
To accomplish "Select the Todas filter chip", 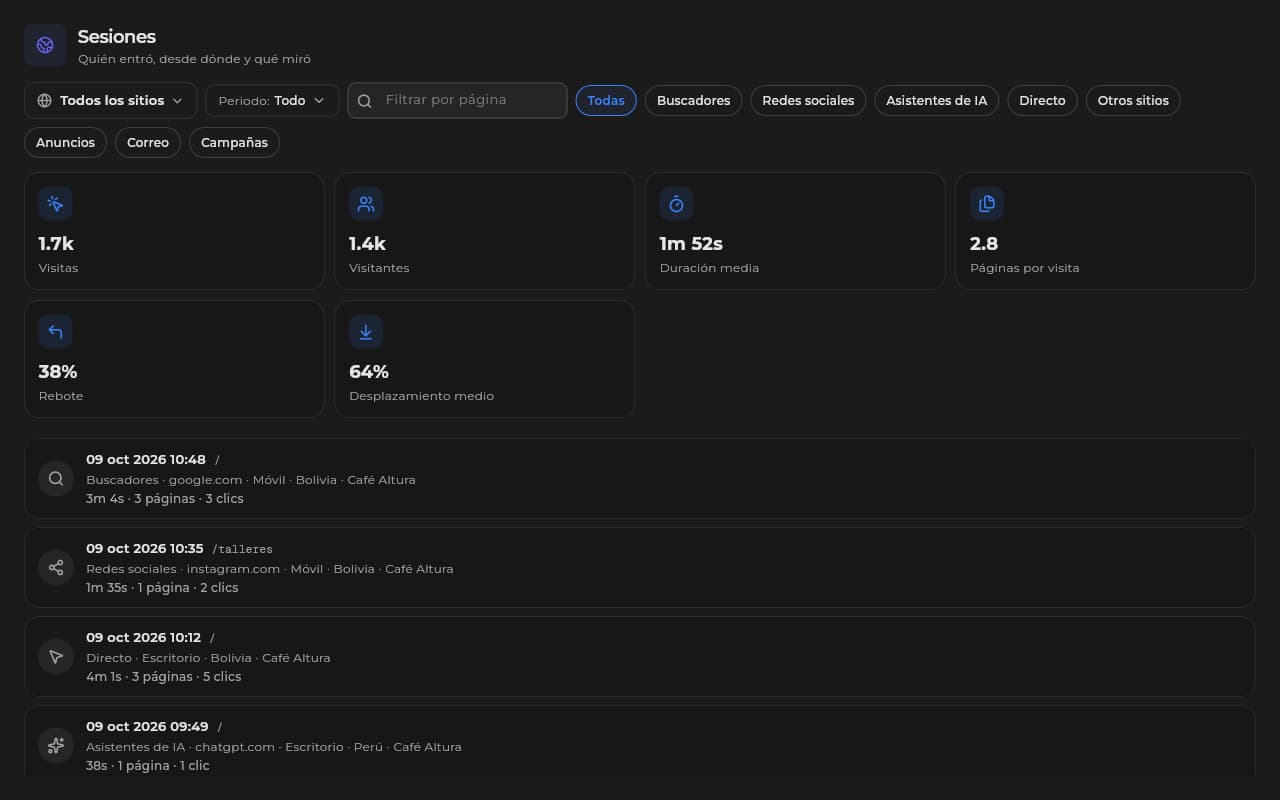I will [x=606, y=100].
